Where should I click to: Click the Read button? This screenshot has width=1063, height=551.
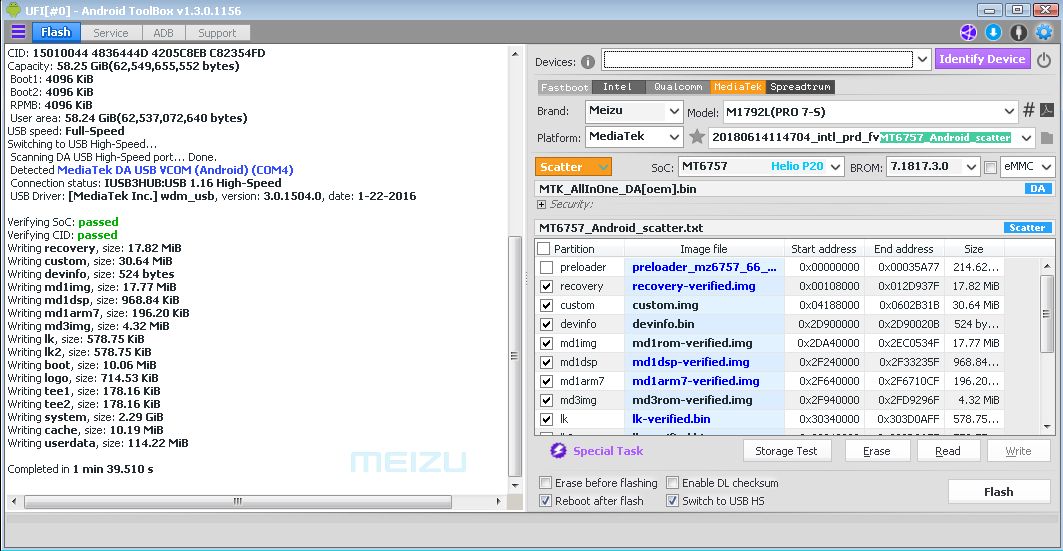tap(948, 451)
